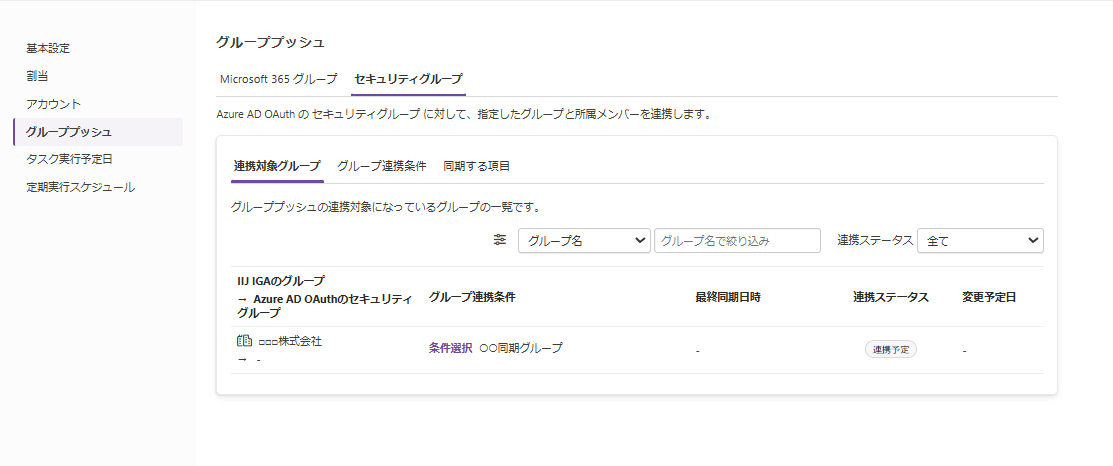The image size is (1113, 466).
Task: Select the セキュリティグループ tab
Action: 408,79
